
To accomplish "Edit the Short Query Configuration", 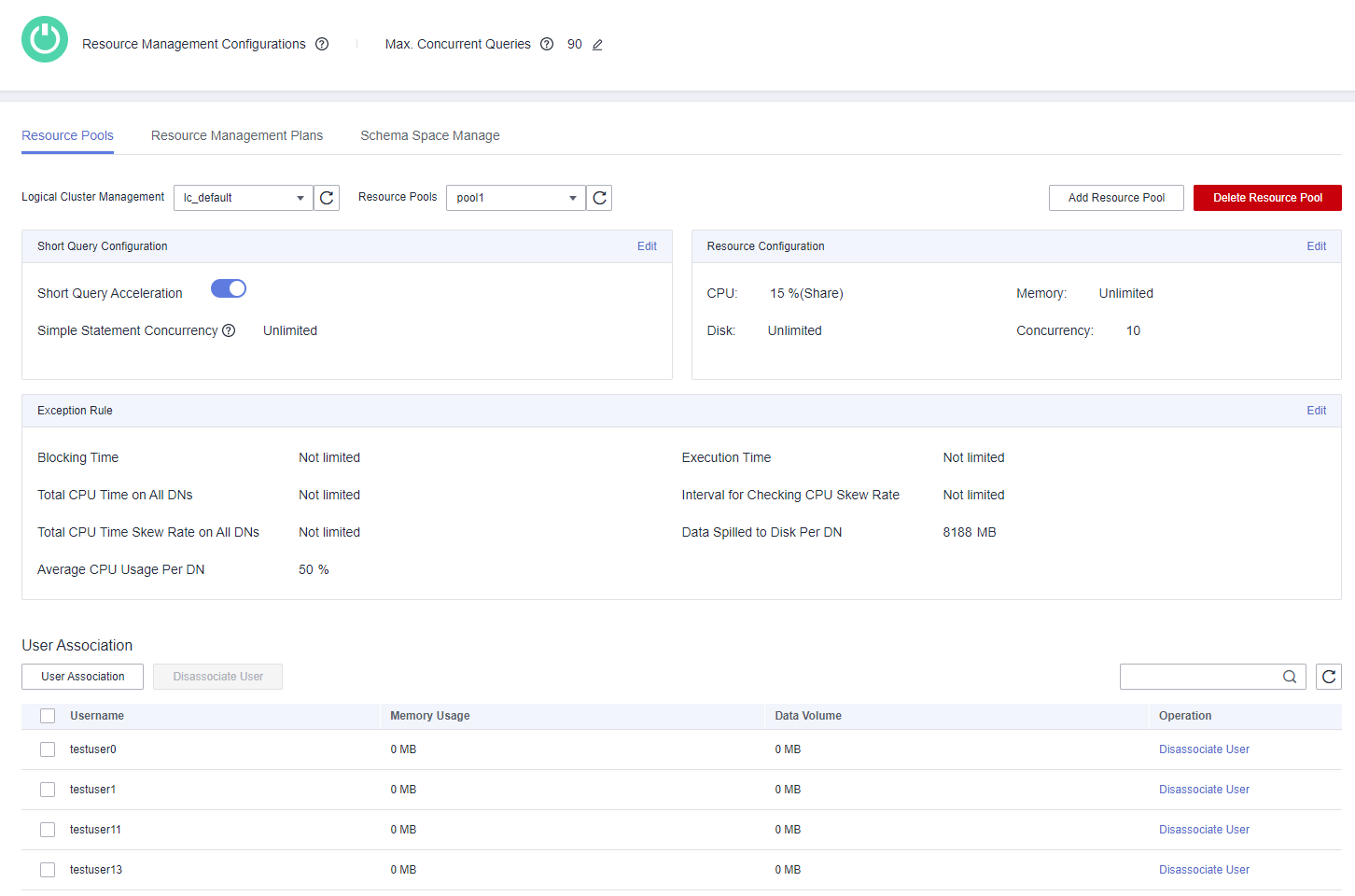I will (x=647, y=246).
